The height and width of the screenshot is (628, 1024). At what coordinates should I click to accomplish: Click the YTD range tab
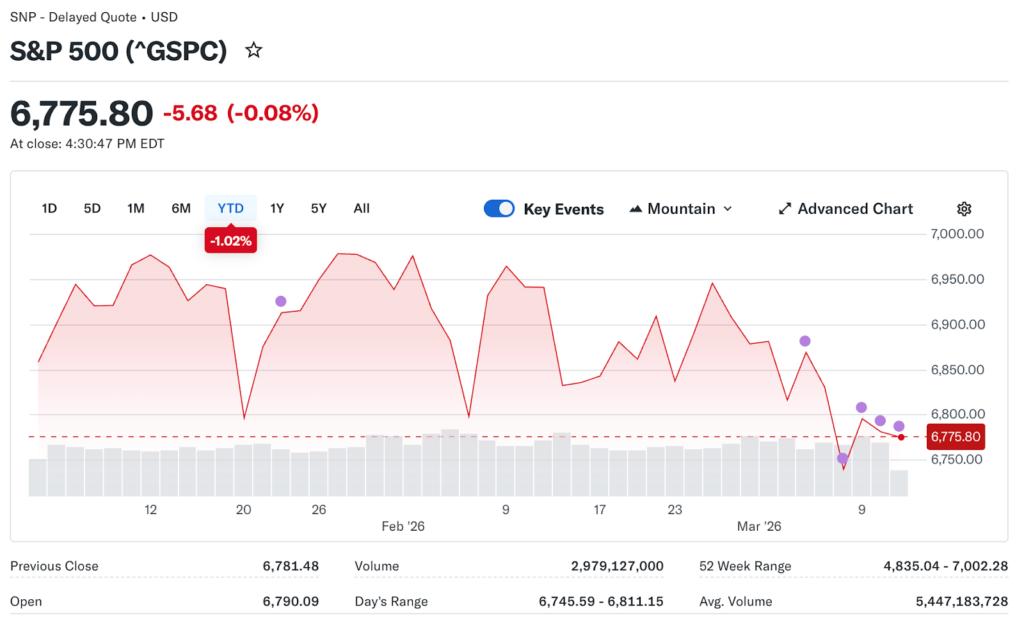click(230, 209)
